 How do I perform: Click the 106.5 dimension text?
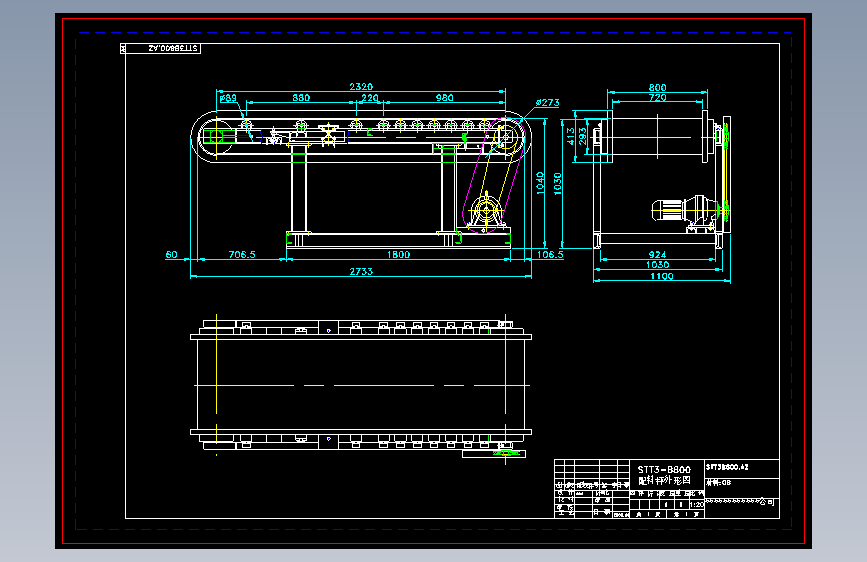click(x=550, y=254)
